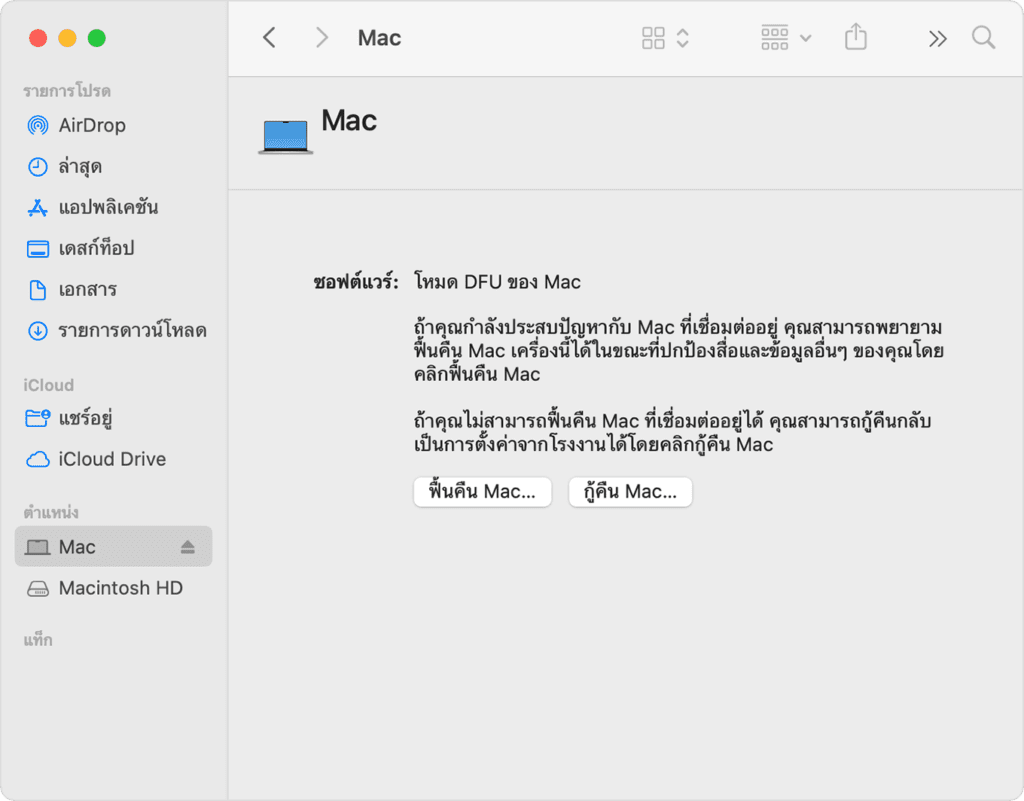Click แท็ก tags section header
This screenshot has height=801, width=1024.
pyautogui.click(x=38, y=640)
